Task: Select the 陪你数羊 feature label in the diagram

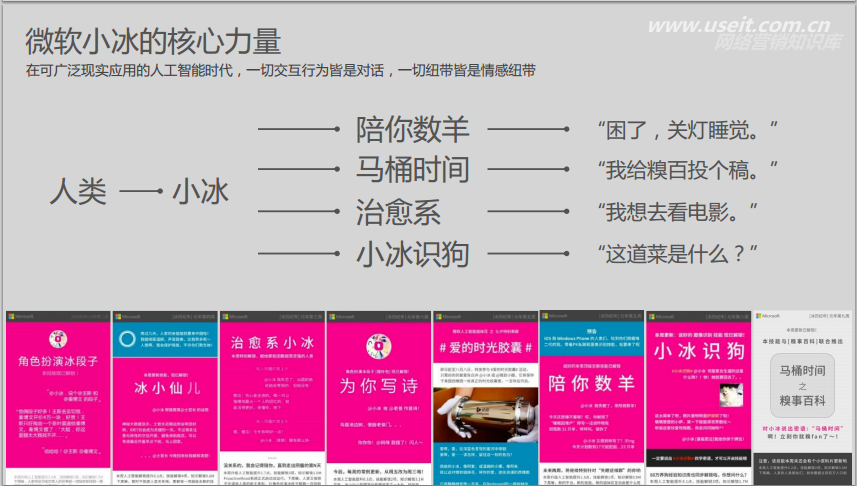Action: coord(413,130)
